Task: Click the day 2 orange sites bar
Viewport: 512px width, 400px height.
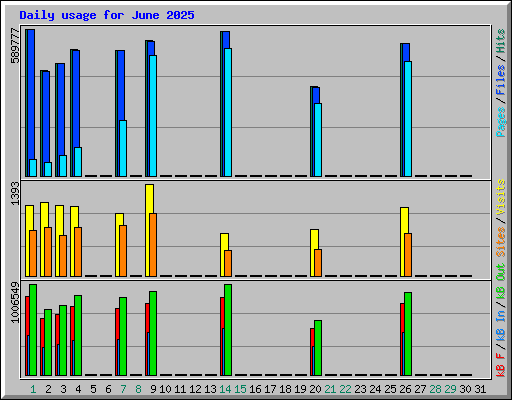Action: (48, 252)
